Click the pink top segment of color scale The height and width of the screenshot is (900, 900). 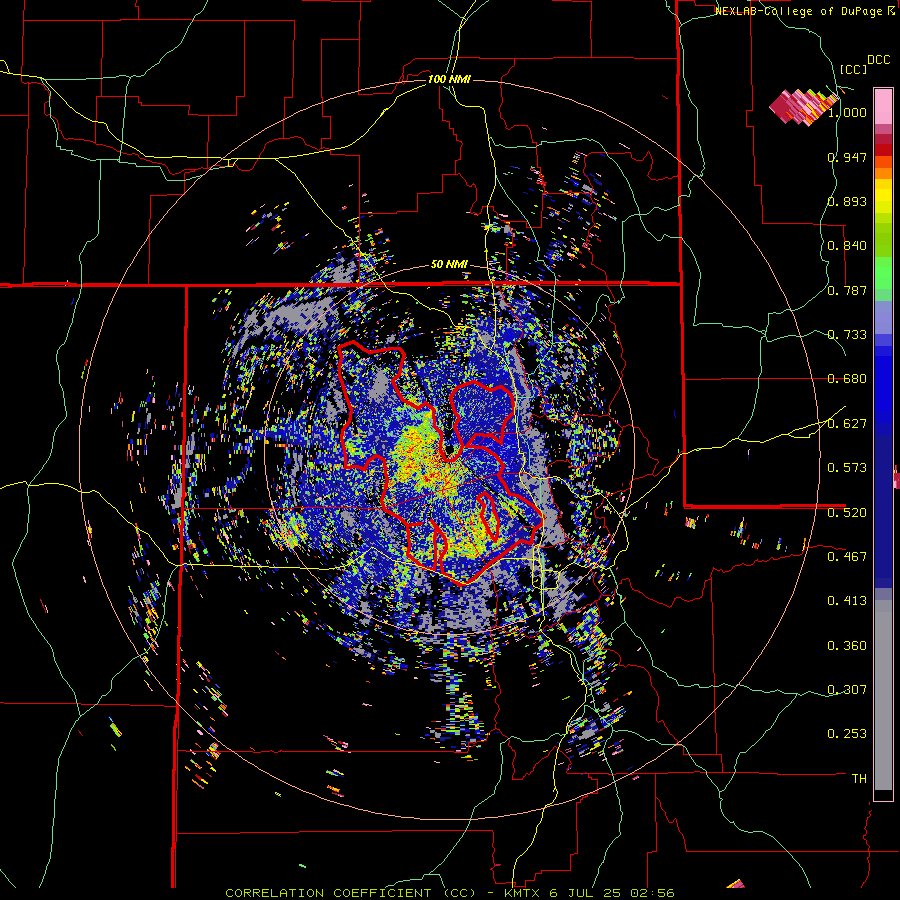(x=883, y=106)
